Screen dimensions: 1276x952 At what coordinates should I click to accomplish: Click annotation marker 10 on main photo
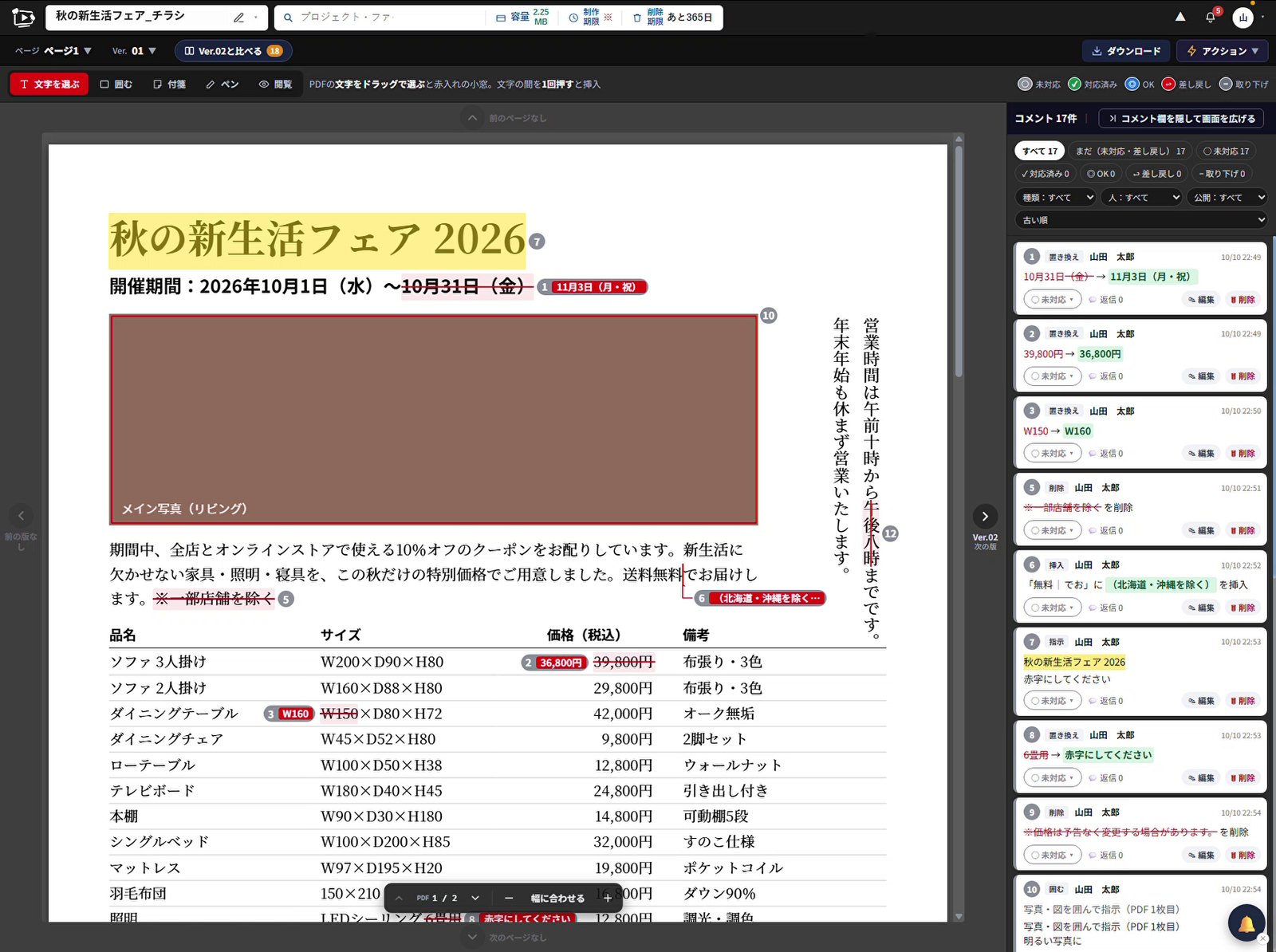(768, 316)
